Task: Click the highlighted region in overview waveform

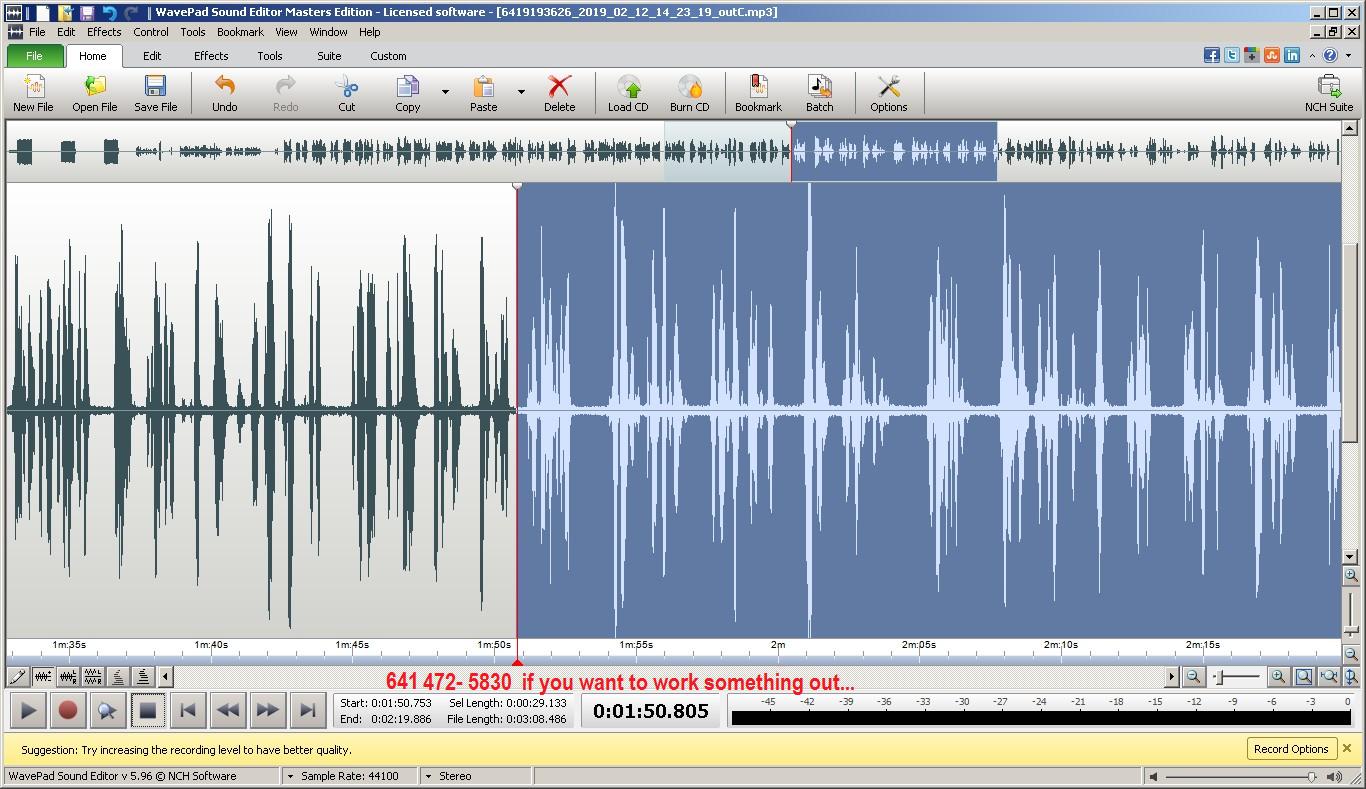Action: 894,151
